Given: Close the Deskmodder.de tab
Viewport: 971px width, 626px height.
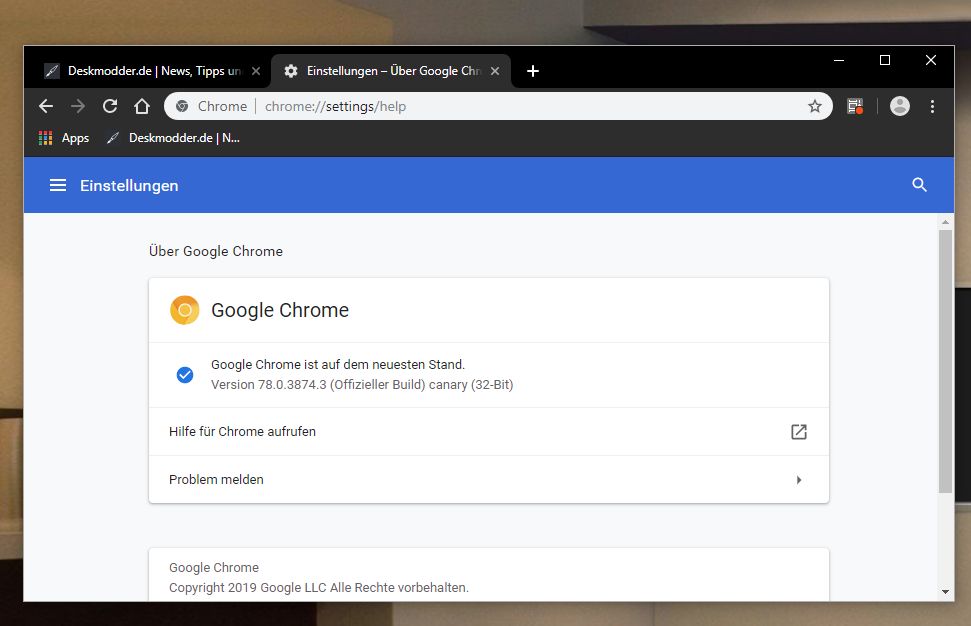Looking at the screenshot, I should (x=256, y=71).
